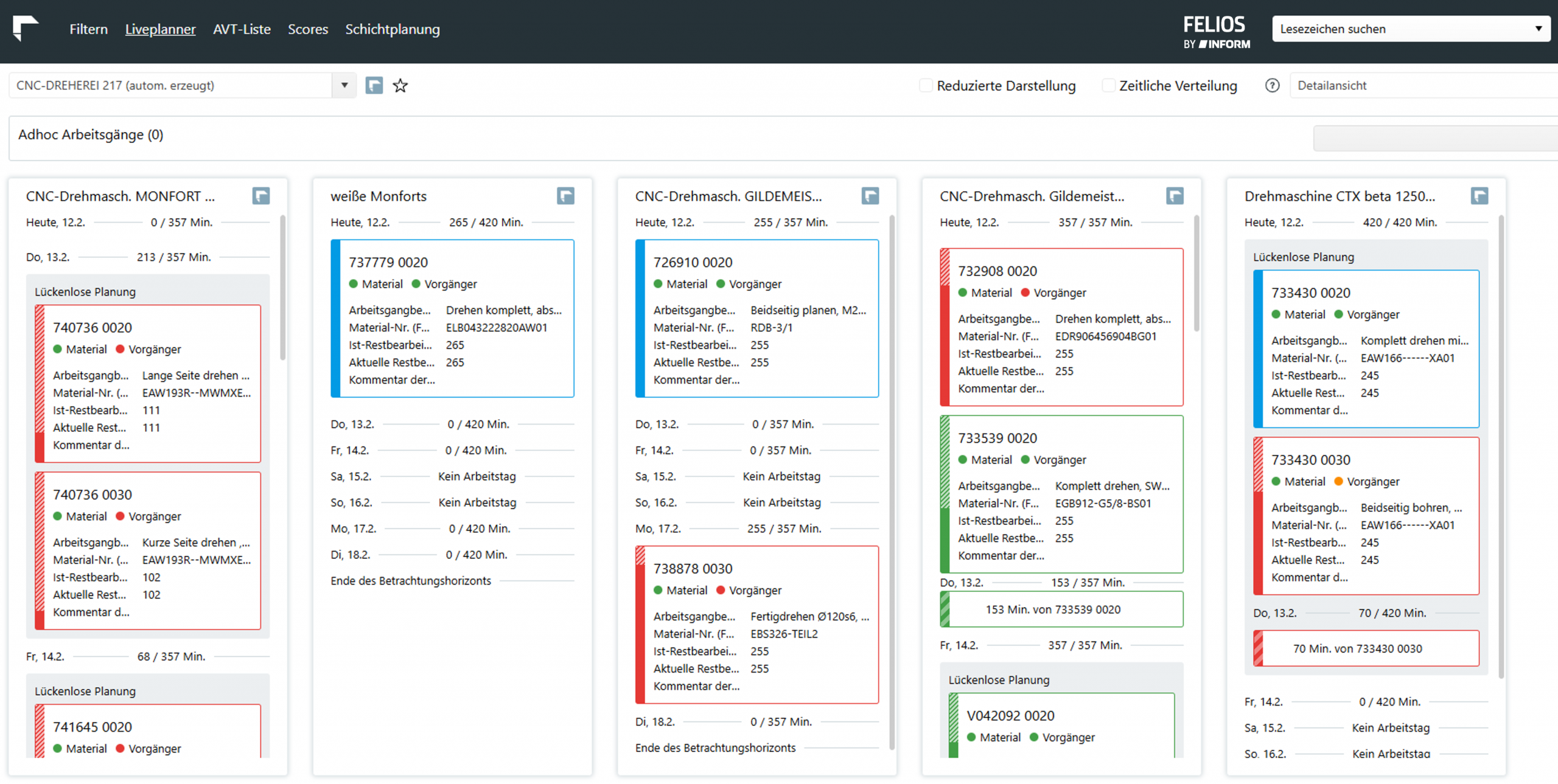Click Do, 13.2. row with 213 / 357 Min.

coord(148,257)
